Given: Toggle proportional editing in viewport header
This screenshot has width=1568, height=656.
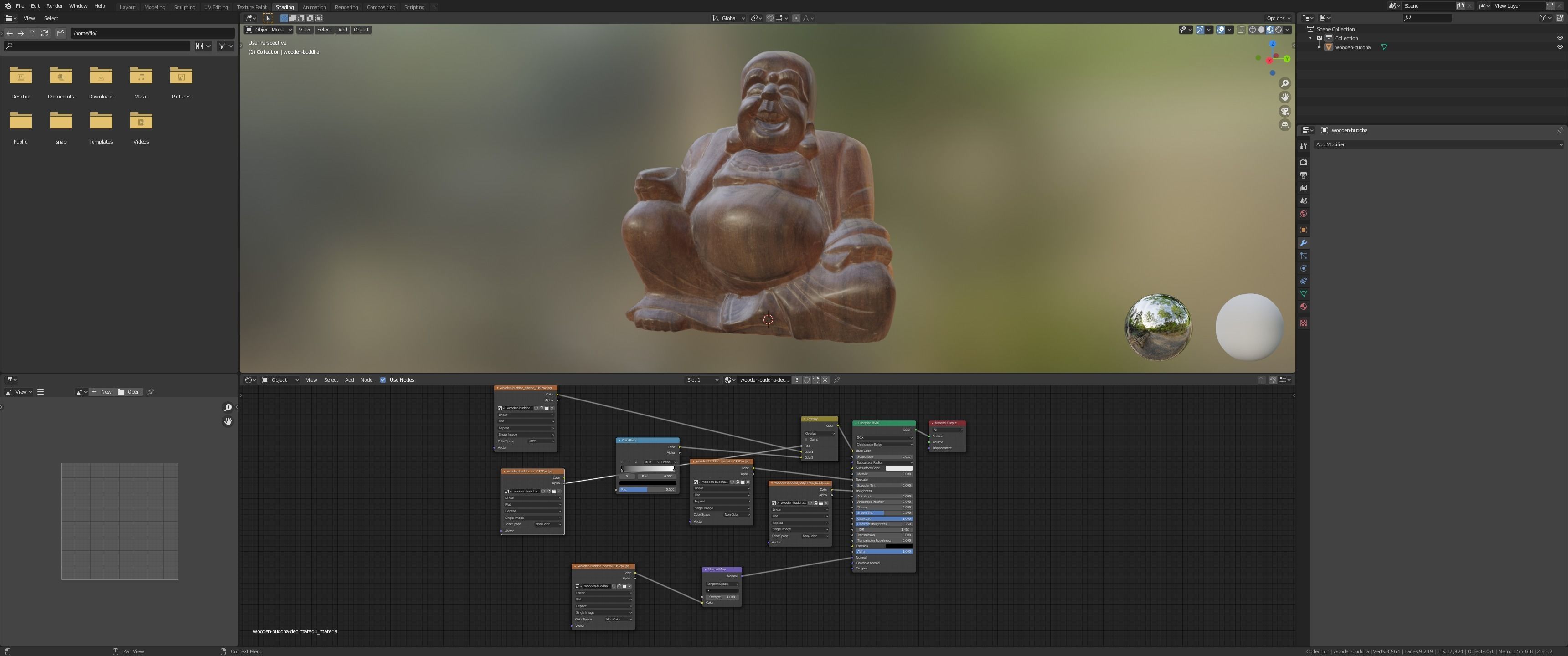Looking at the screenshot, I should [796, 18].
